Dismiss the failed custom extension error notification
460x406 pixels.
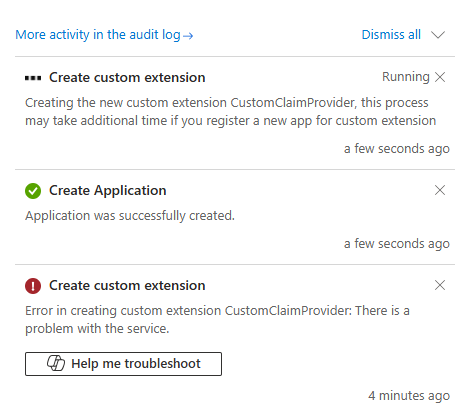click(440, 285)
